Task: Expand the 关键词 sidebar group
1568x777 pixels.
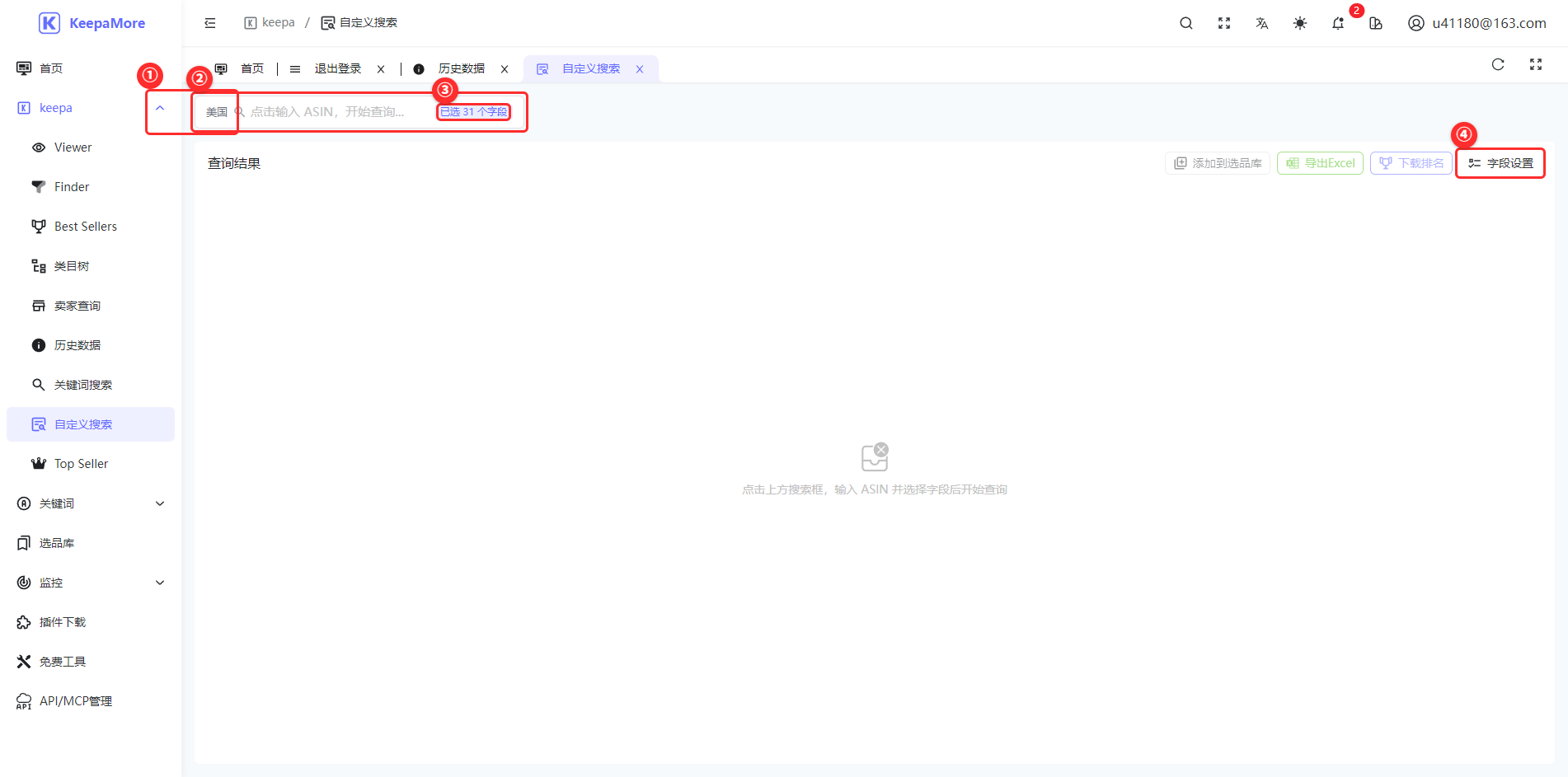Action: (91, 503)
